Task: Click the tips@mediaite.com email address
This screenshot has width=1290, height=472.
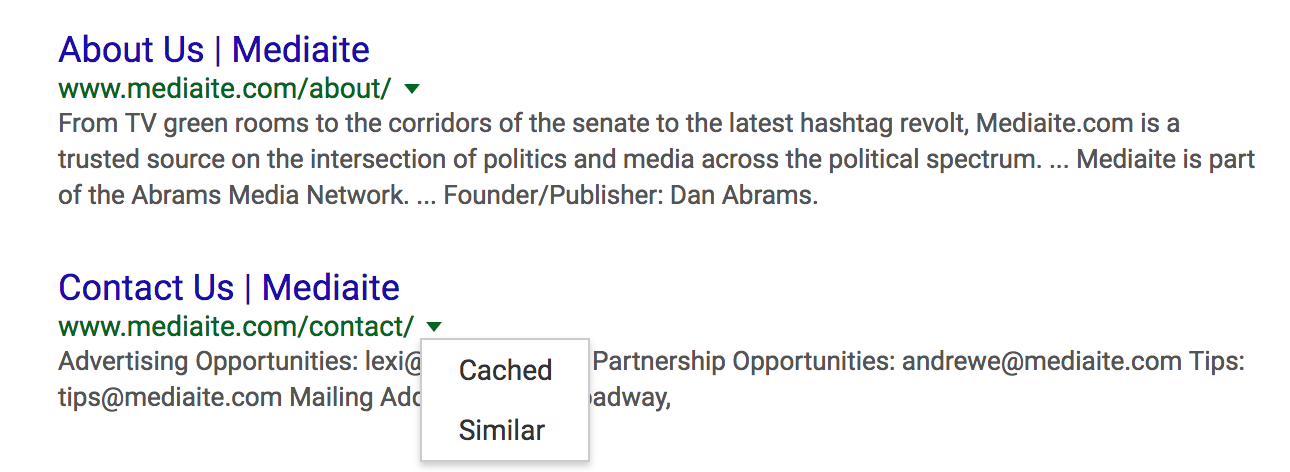Action: tap(170, 398)
